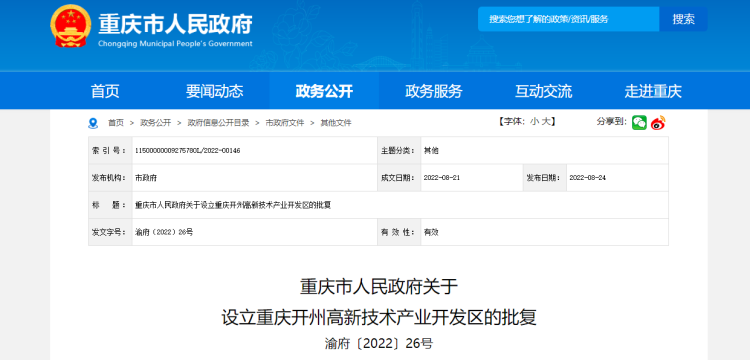750x360 pixels.
Task: Click the 主题分类 value 其他
Action: 431,151
